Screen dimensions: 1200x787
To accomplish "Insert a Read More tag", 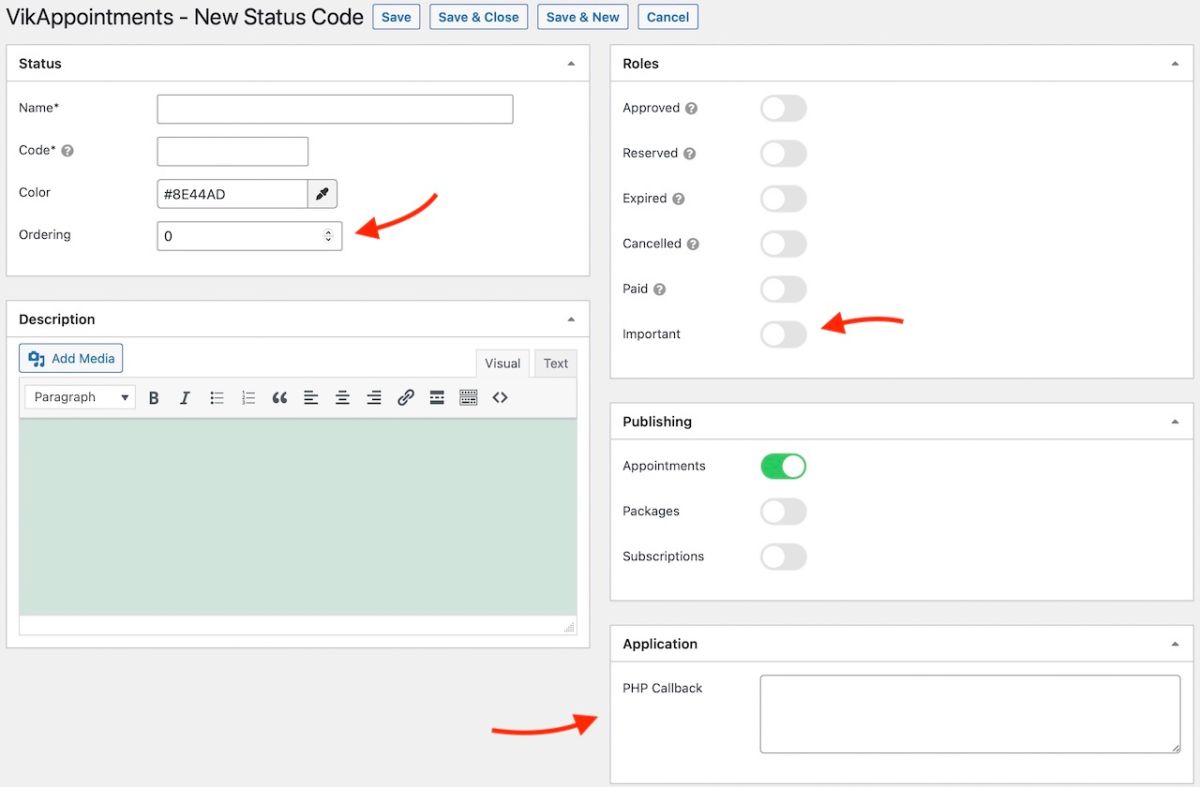I will [437, 398].
